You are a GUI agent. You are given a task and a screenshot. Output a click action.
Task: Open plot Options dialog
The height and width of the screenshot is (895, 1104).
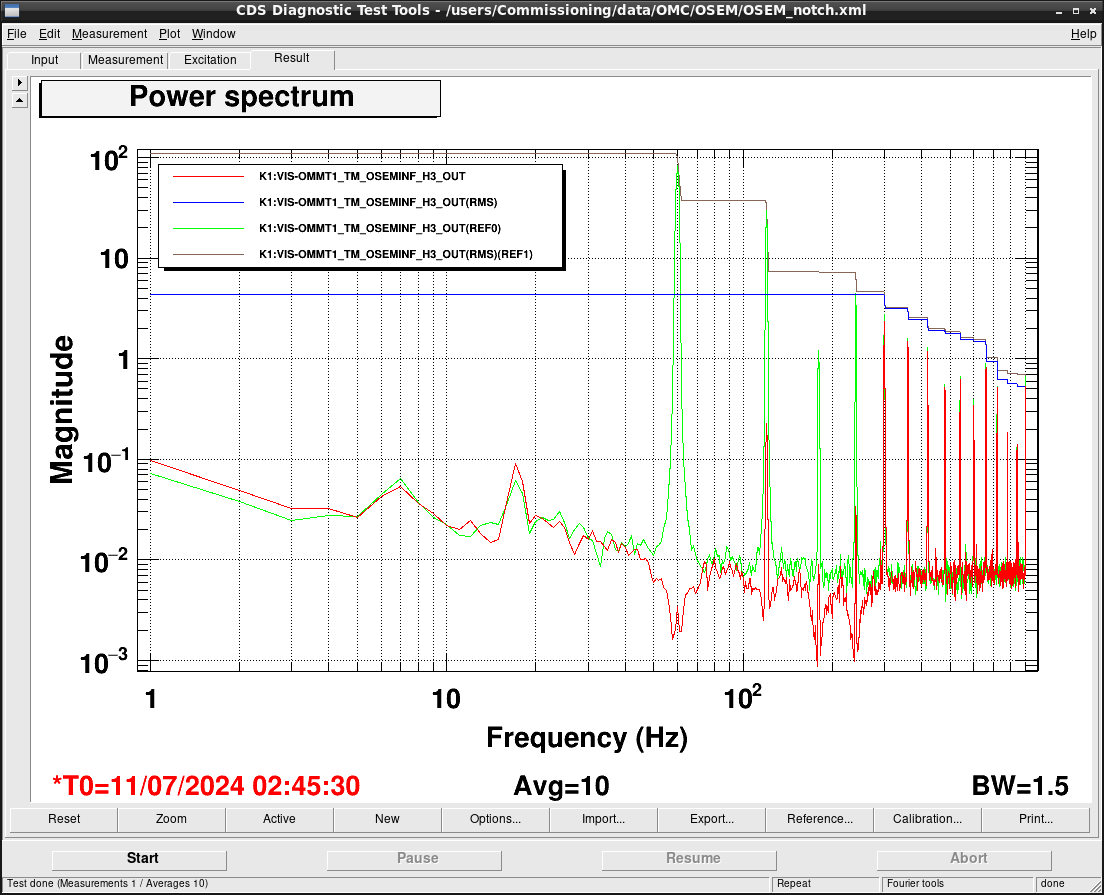pyautogui.click(x=495, y=819)
